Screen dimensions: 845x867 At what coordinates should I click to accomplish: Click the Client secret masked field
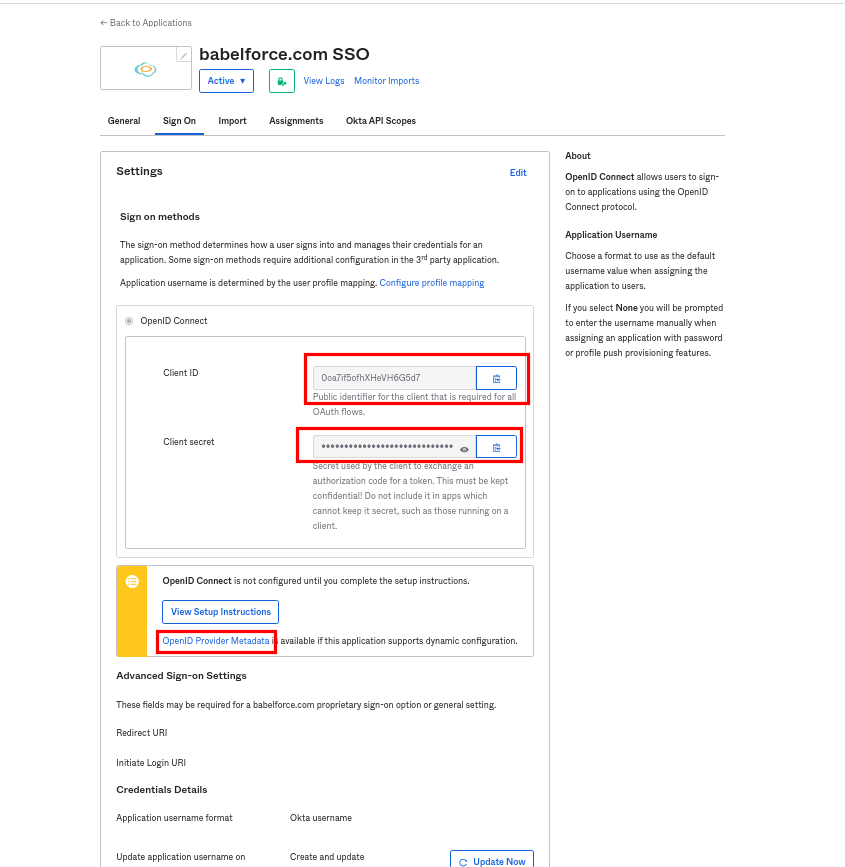[x=394, y=447]
